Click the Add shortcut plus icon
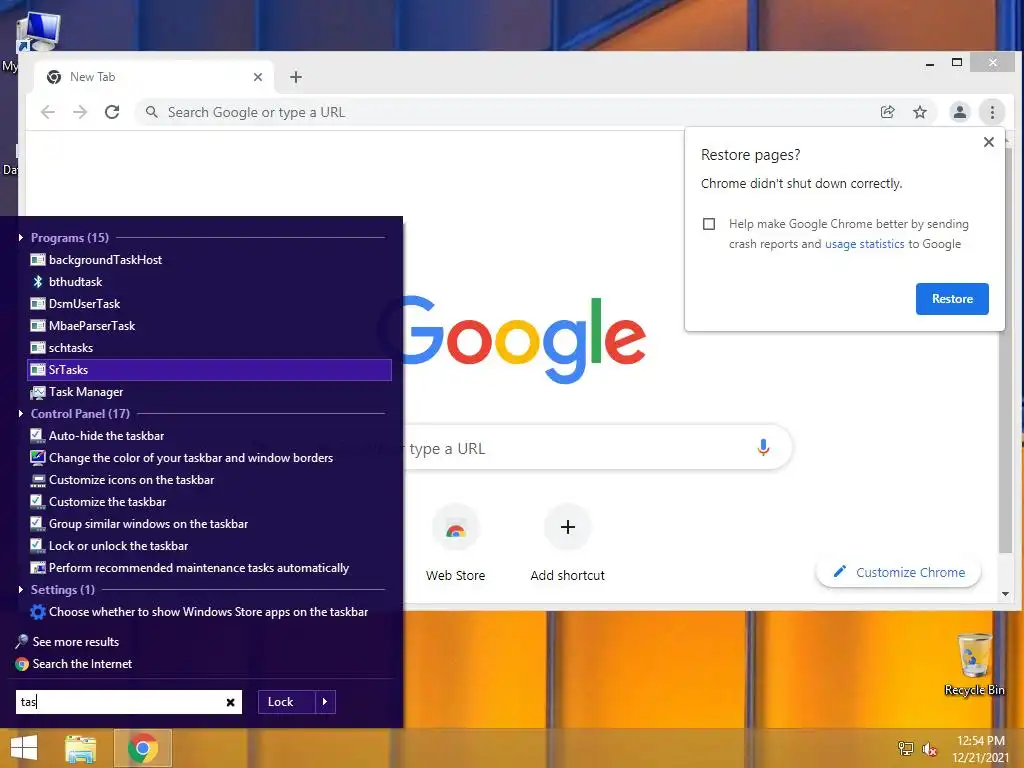The width and height of the screenshot is (1024, 768). pyautogui.click(x=568, y=527)
